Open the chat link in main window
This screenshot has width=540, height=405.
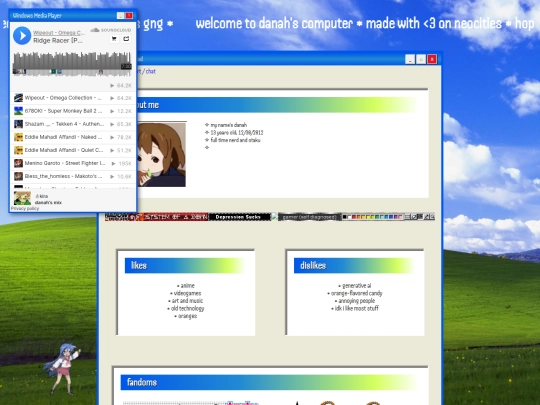150,71
